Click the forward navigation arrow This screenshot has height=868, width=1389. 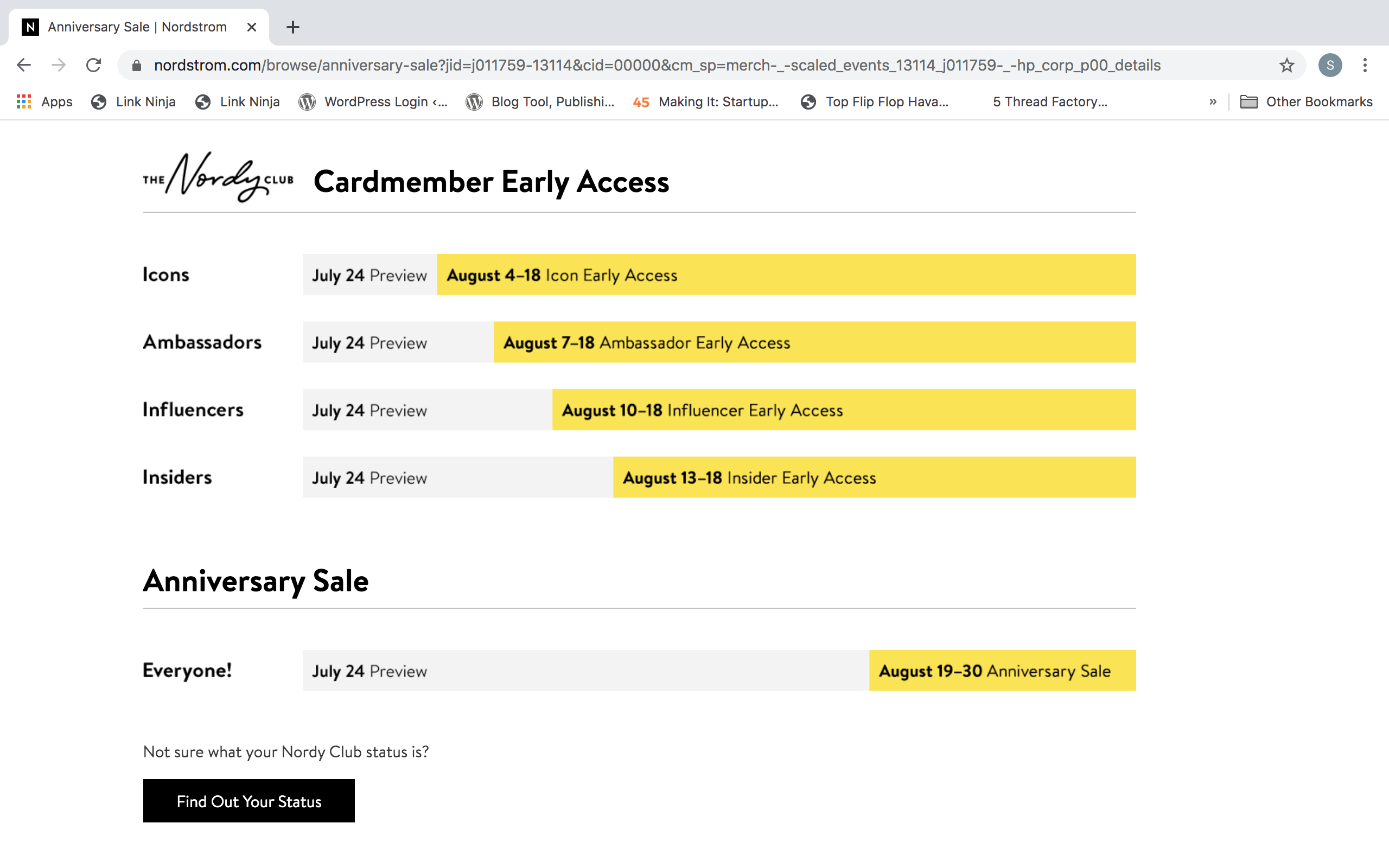click(x=59, y=65)
